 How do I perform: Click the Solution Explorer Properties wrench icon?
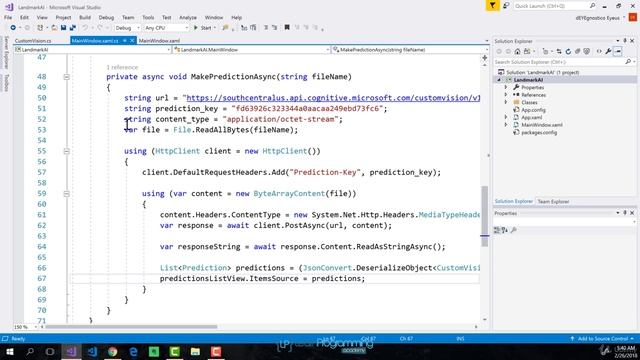[x=608, y=51]
